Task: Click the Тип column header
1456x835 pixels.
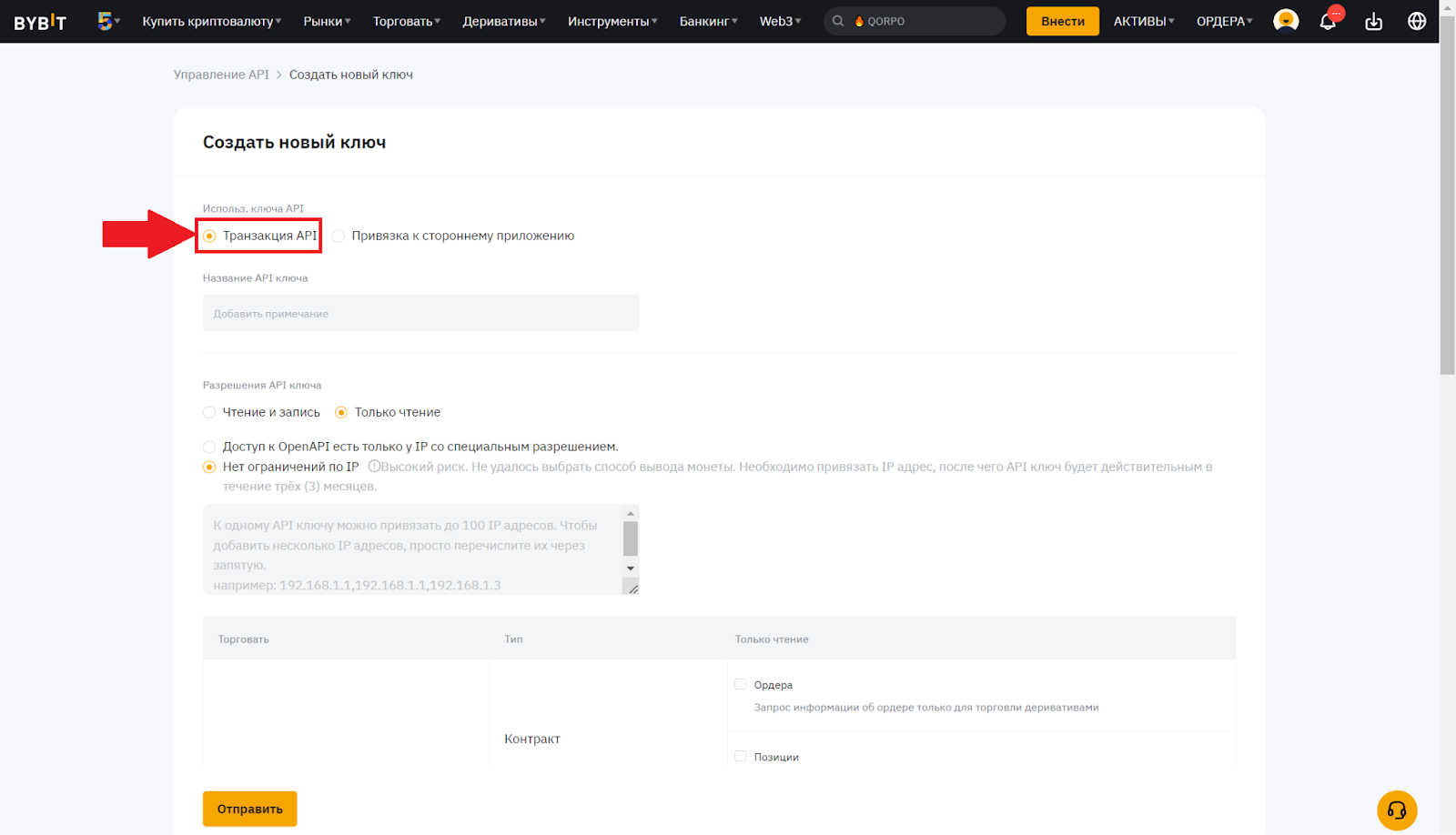Action: tap(514, 639)
